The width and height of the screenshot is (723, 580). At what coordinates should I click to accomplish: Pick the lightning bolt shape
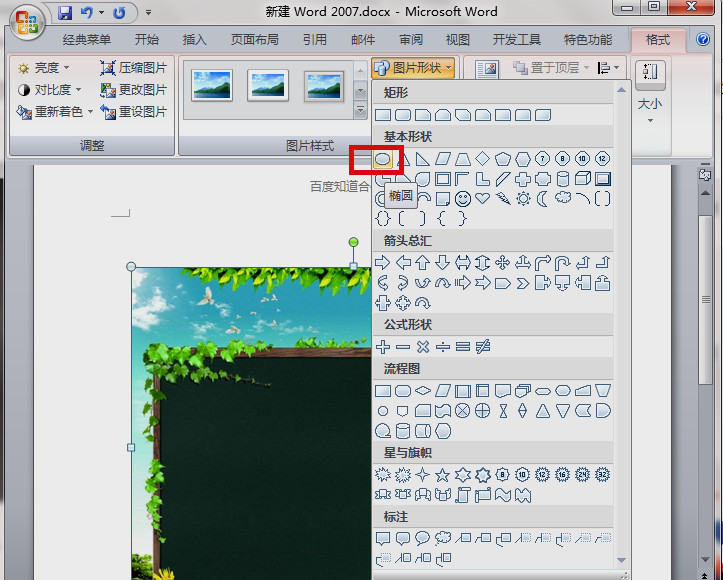503,199
